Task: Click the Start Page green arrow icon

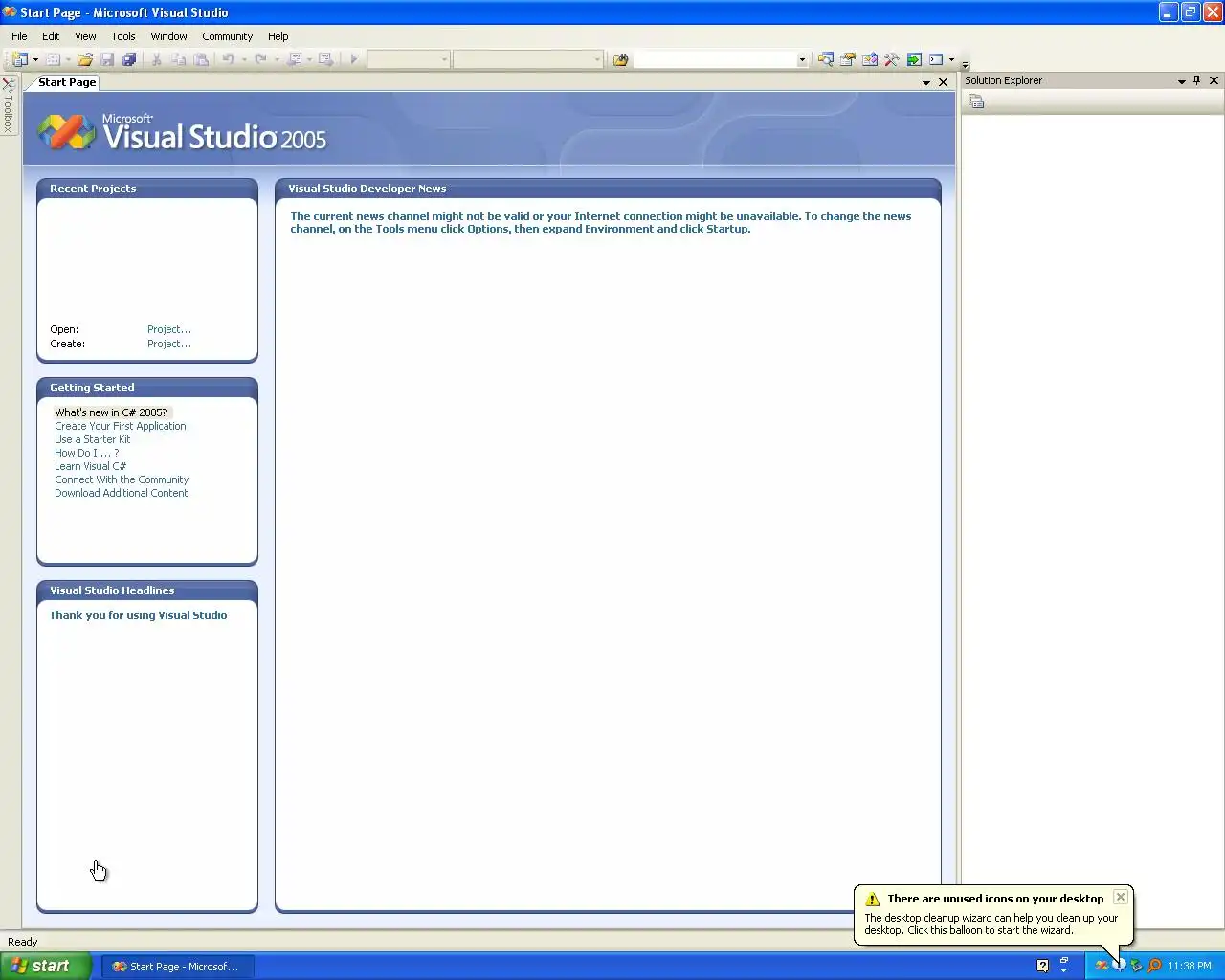Action: pyautogui.click(x=914, y=59)
